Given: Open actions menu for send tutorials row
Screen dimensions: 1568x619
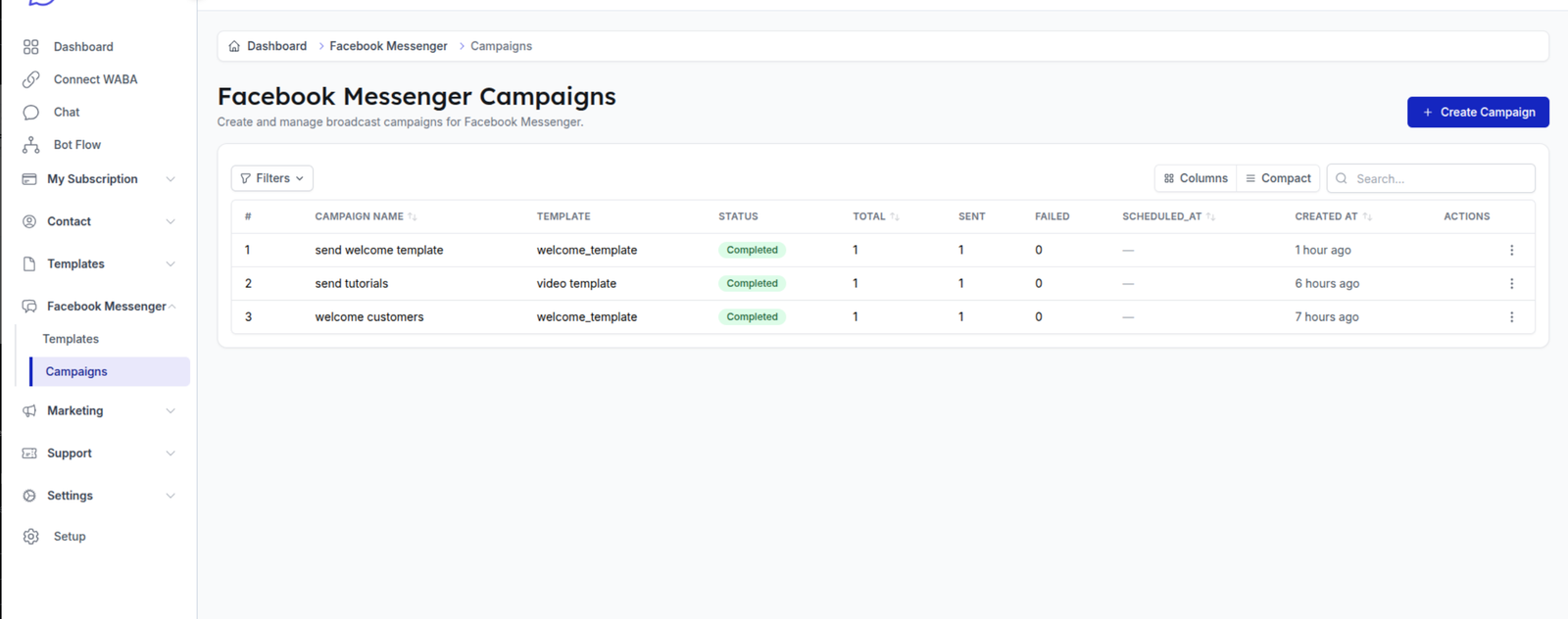Looking at the screenshot, I should [1511, 283].
